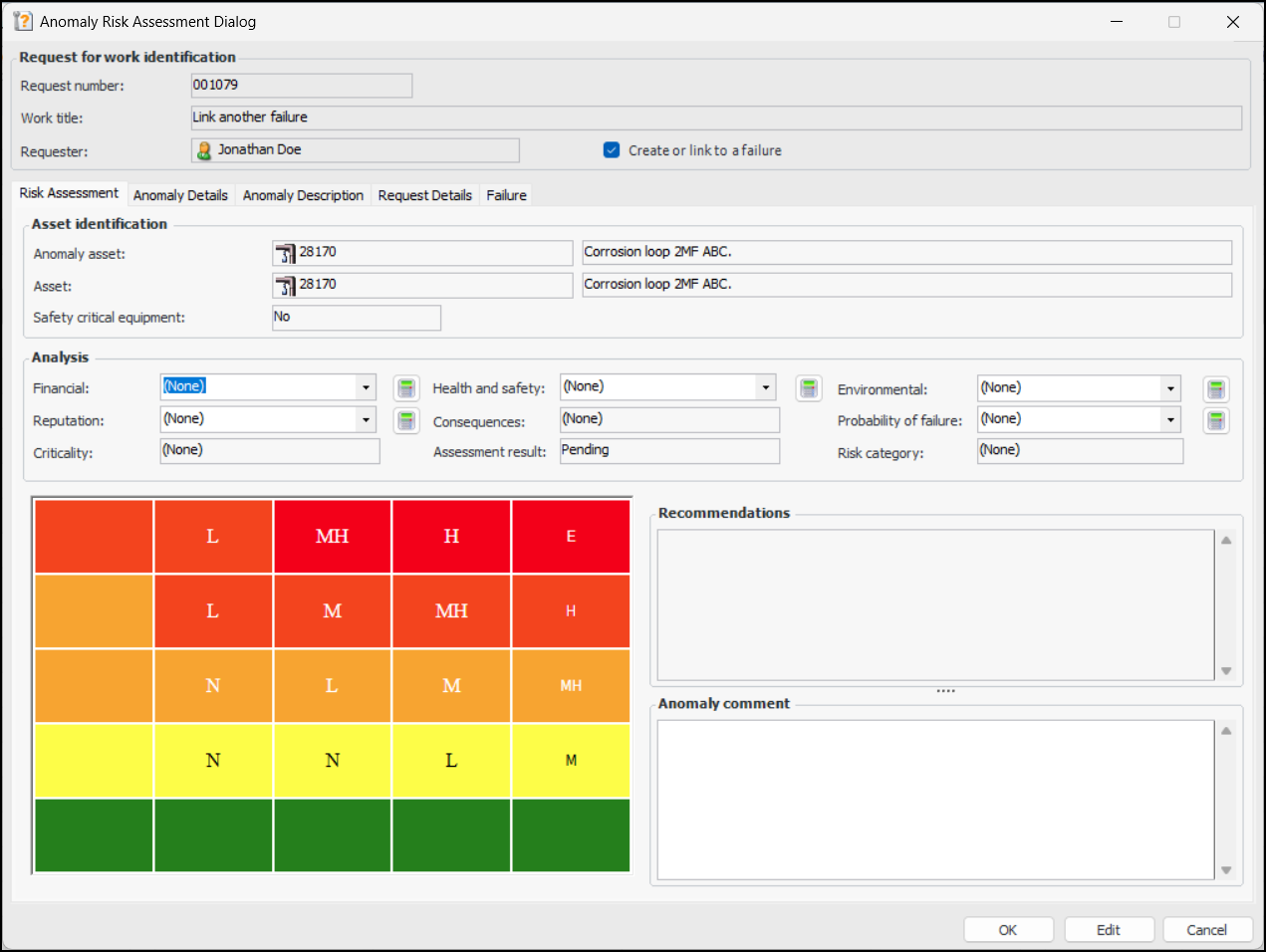Screen dimensions: 1266x952
Task: Uncheck Create or link to a failure
Action: coord(612,150)
